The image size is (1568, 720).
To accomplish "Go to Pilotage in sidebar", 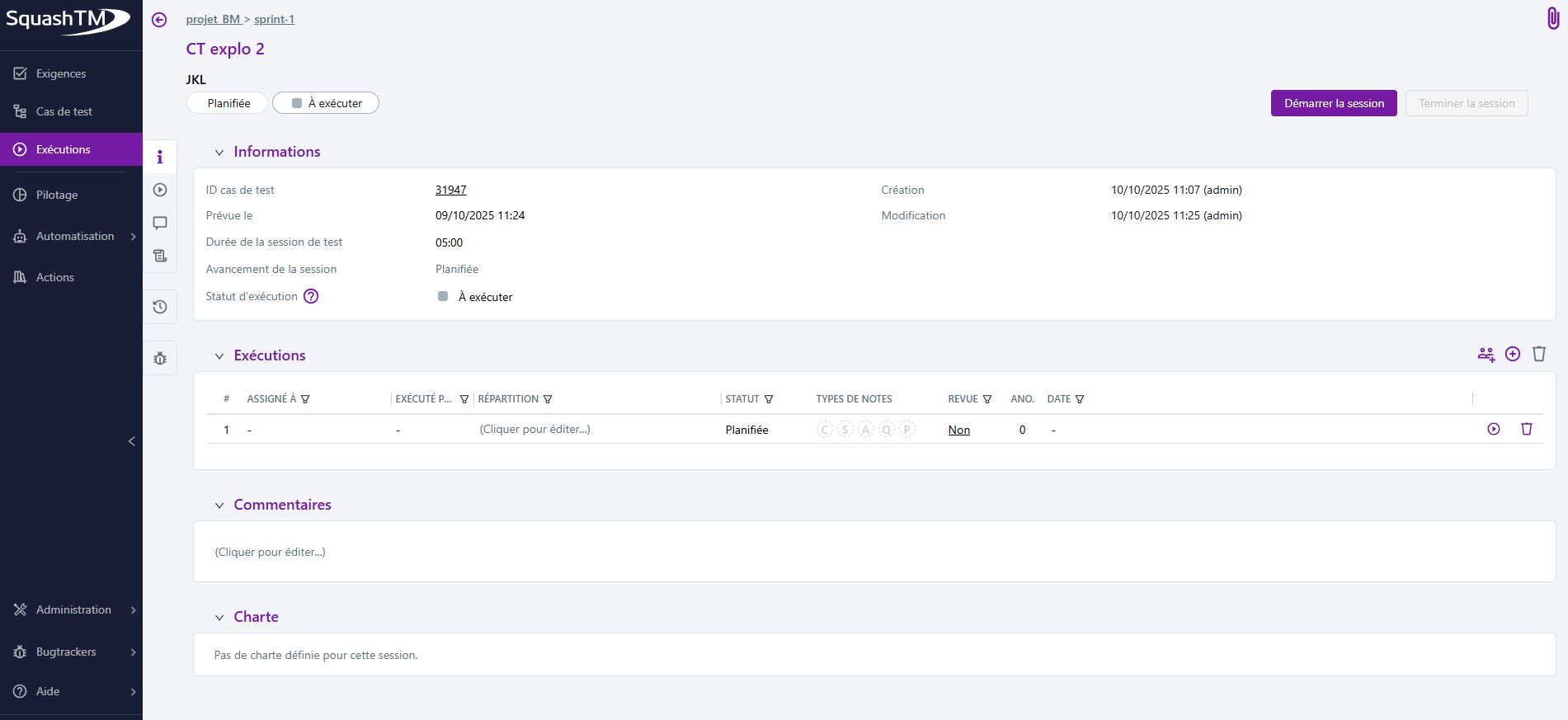I will [x=56, y=195].
